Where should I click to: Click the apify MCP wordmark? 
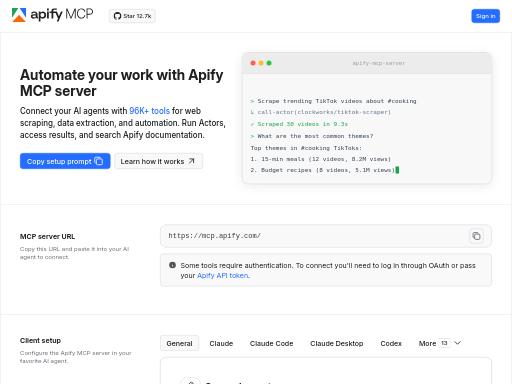(62, 15)
